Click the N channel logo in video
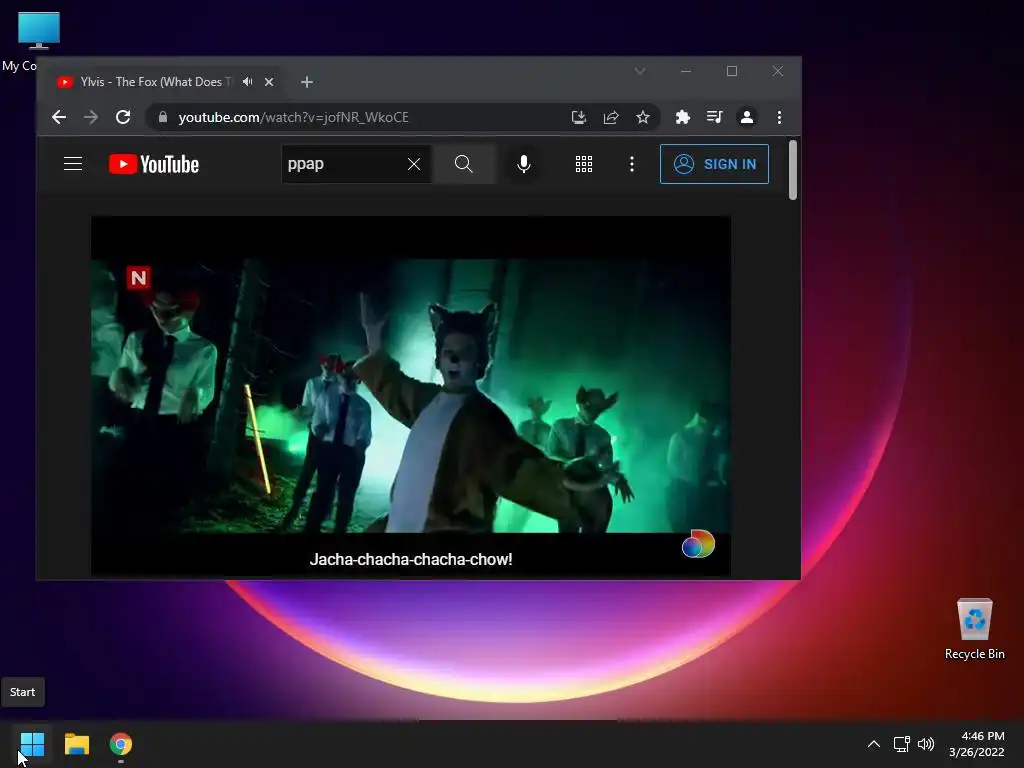This screenshot has height=768, width=1024. 138,278
